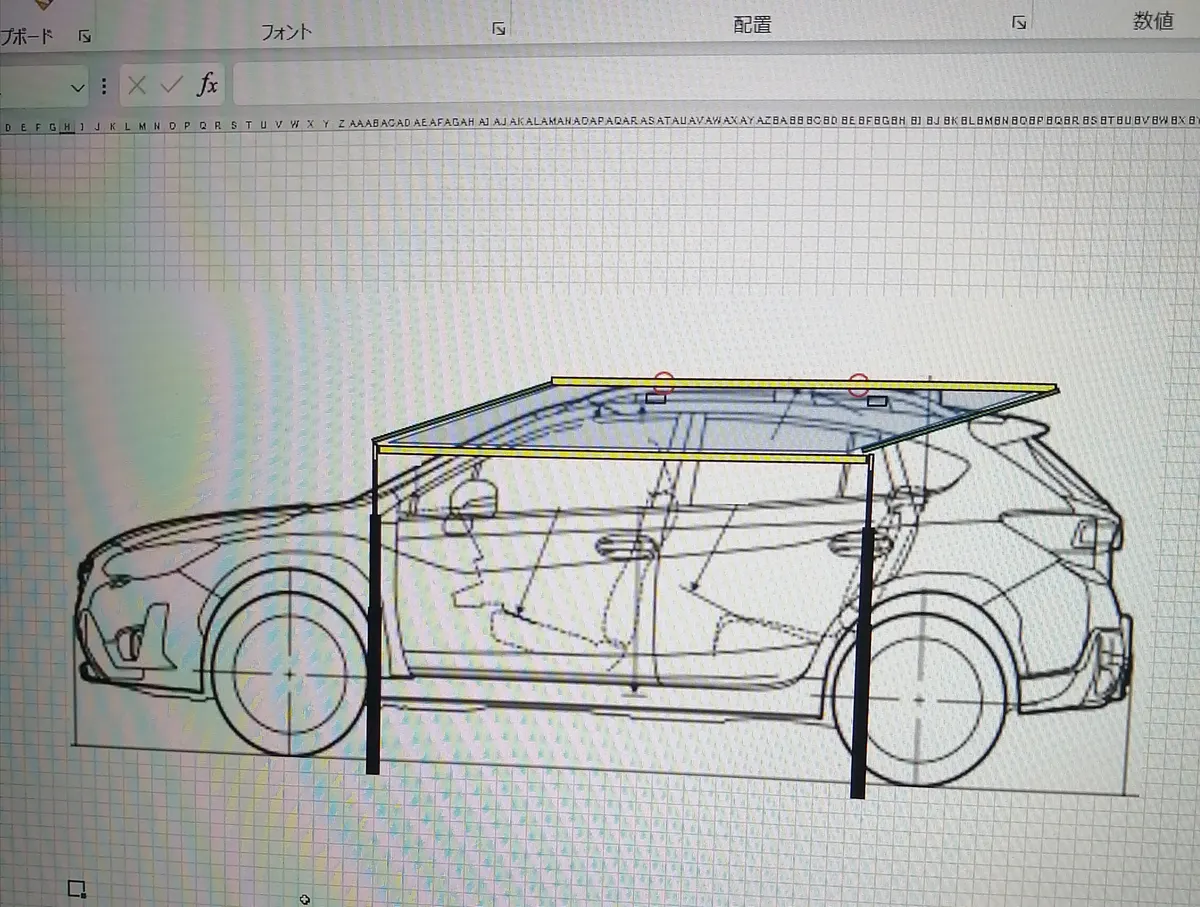This screenshot has height=907, width=1200.
Task: Open the 配置 settings dialog launcher
Action: 1018,23
